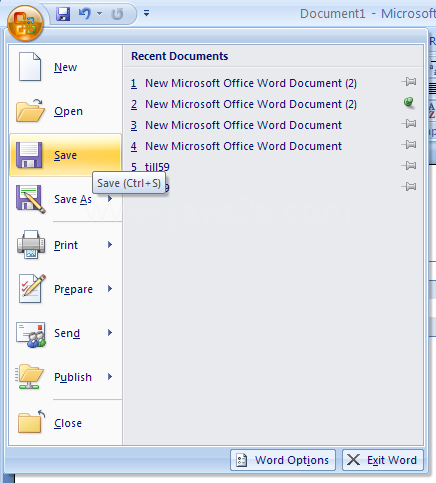Expand the Prepare submenu arrow

pos(110,289)
